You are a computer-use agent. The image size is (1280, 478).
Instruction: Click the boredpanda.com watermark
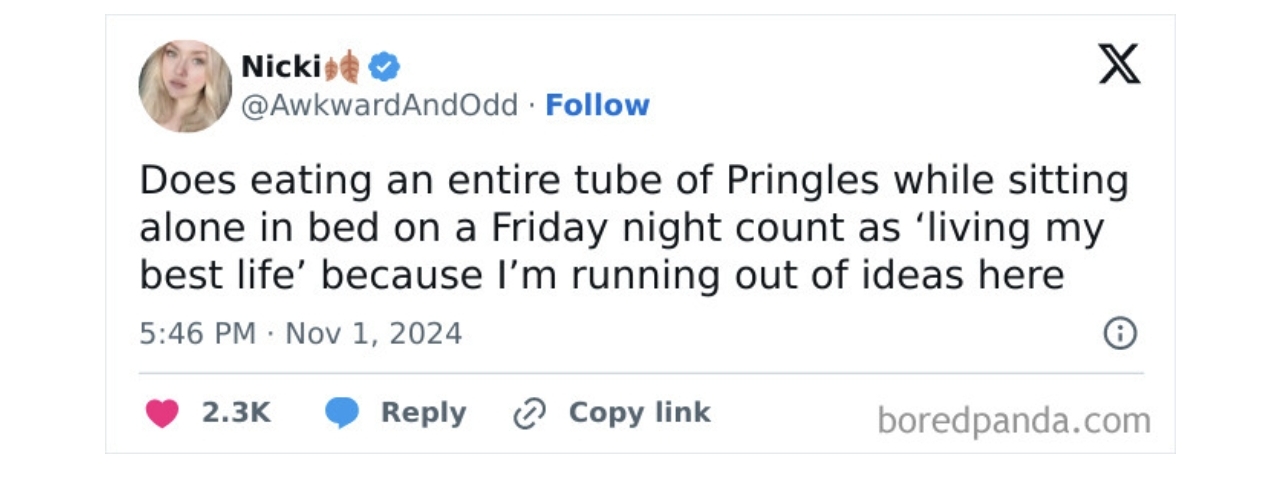tap(1014, 421)
